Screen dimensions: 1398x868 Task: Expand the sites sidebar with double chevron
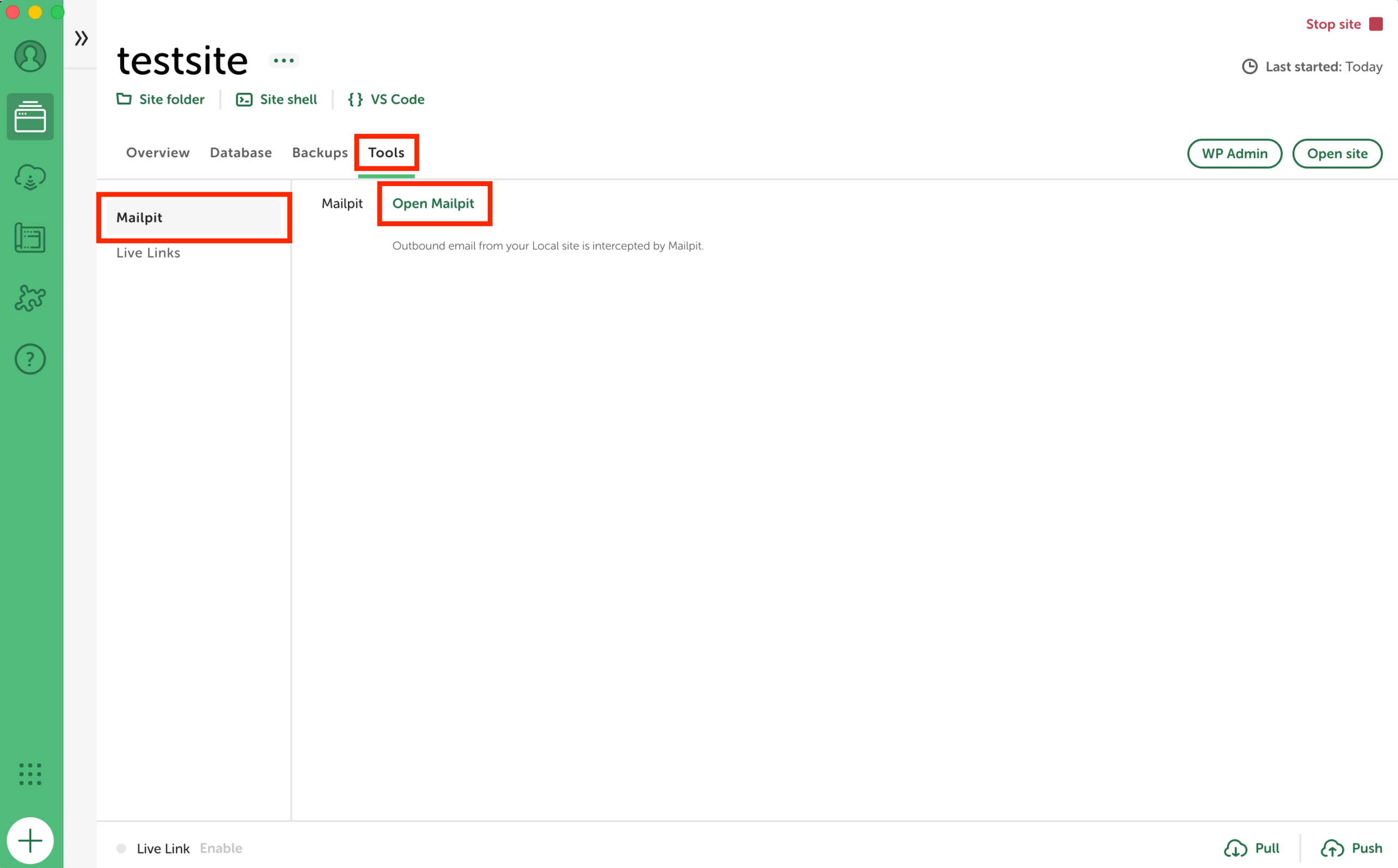click(81, 38)
